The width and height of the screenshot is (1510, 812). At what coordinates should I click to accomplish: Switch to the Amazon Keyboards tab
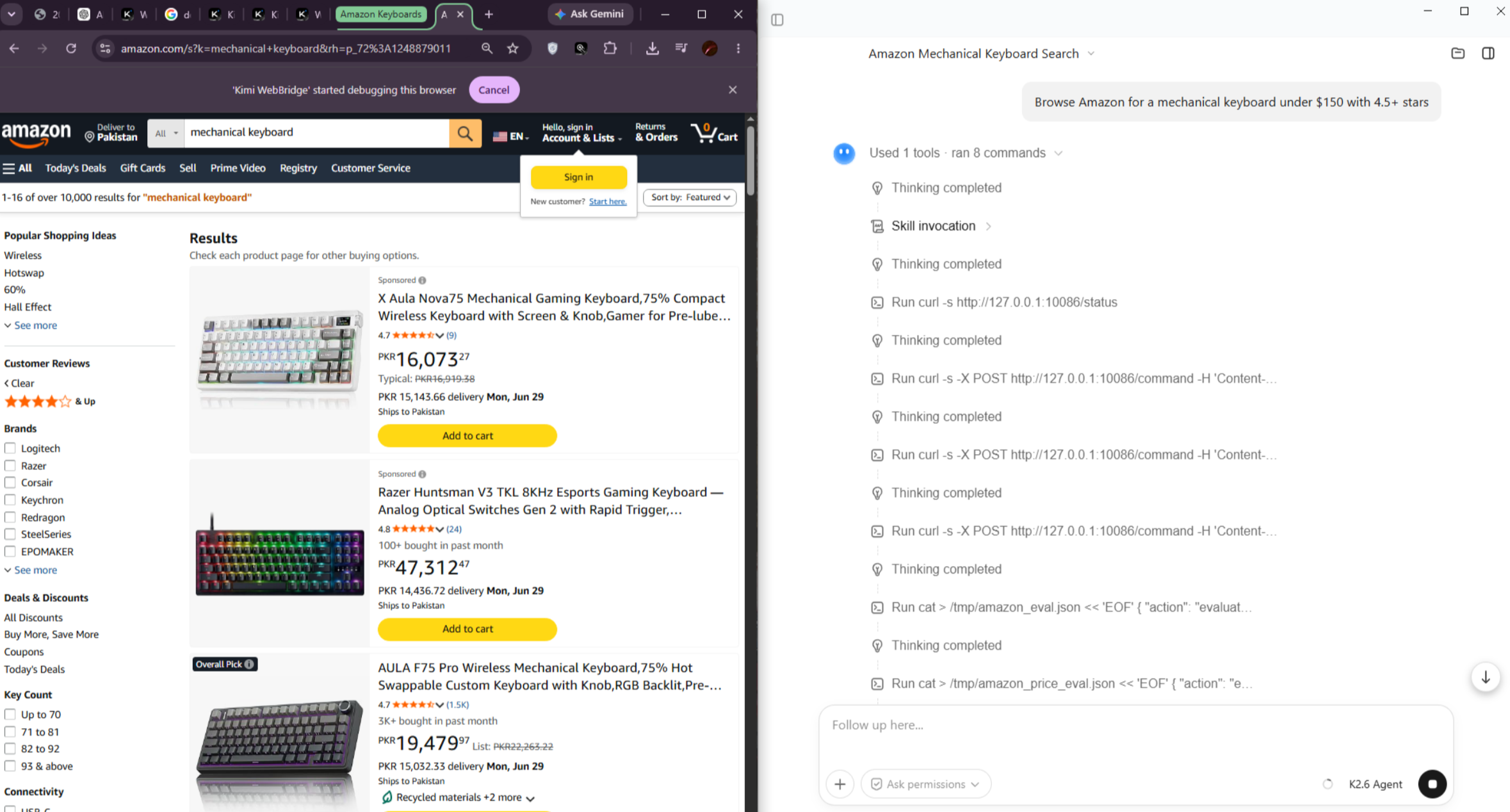[x=381, y=14]
